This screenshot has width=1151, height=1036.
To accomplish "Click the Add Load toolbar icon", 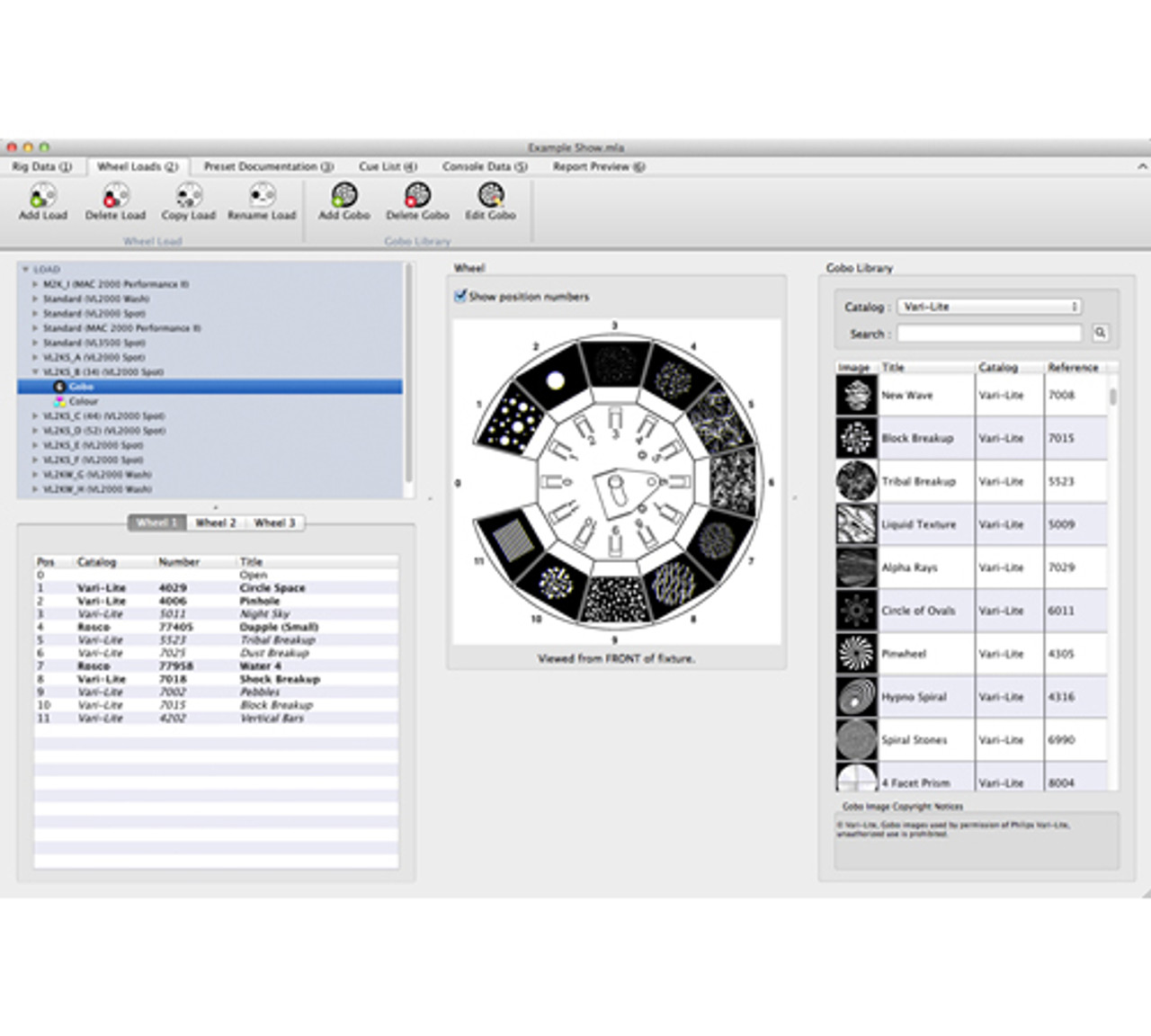I will coord(42,196).
